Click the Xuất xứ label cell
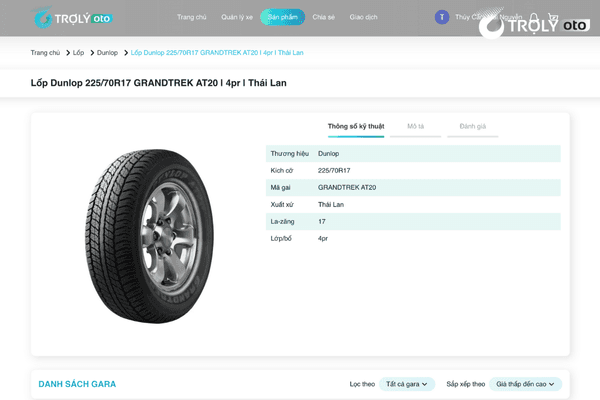 [282, 204]
